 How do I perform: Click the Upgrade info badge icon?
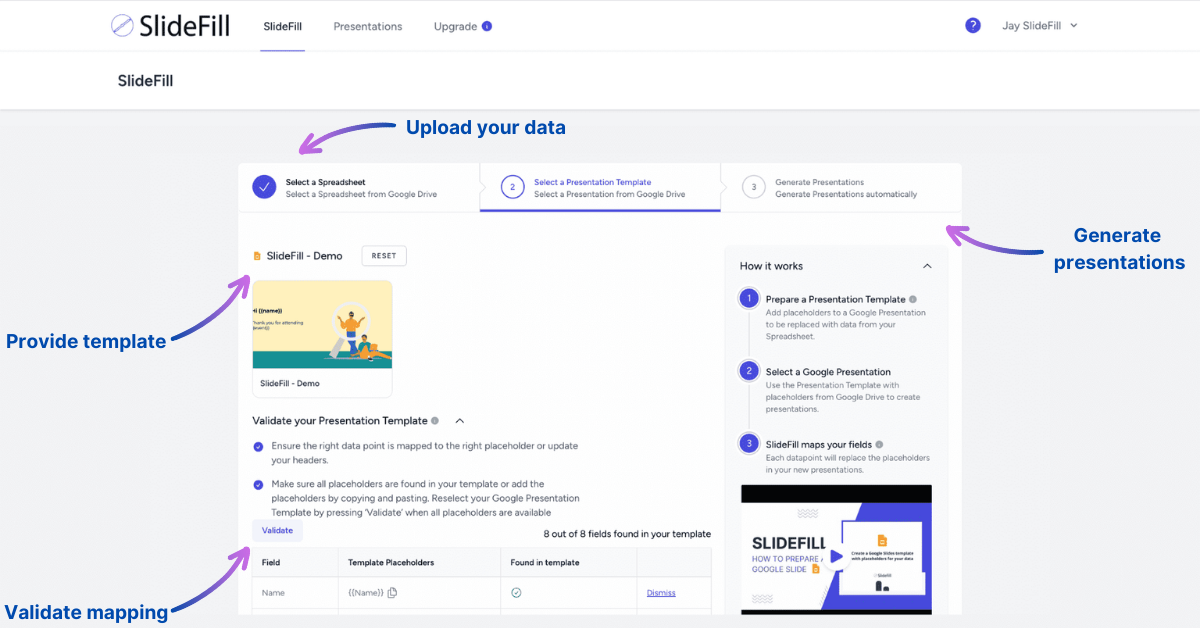click(x=487, y=27)
